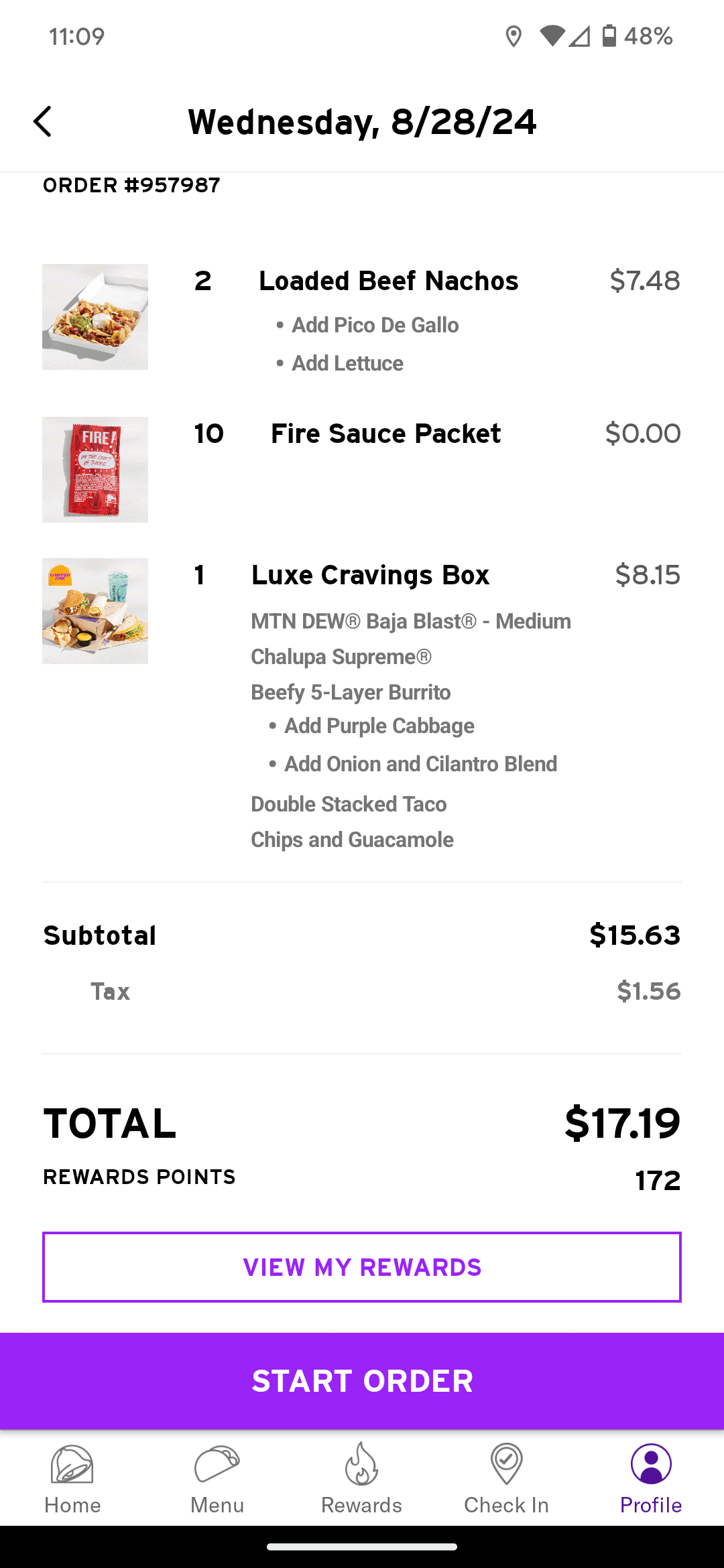Tap the back arrow icon
The width and height of the screenshot is (724, 1568).
click(x=43, y=122)
